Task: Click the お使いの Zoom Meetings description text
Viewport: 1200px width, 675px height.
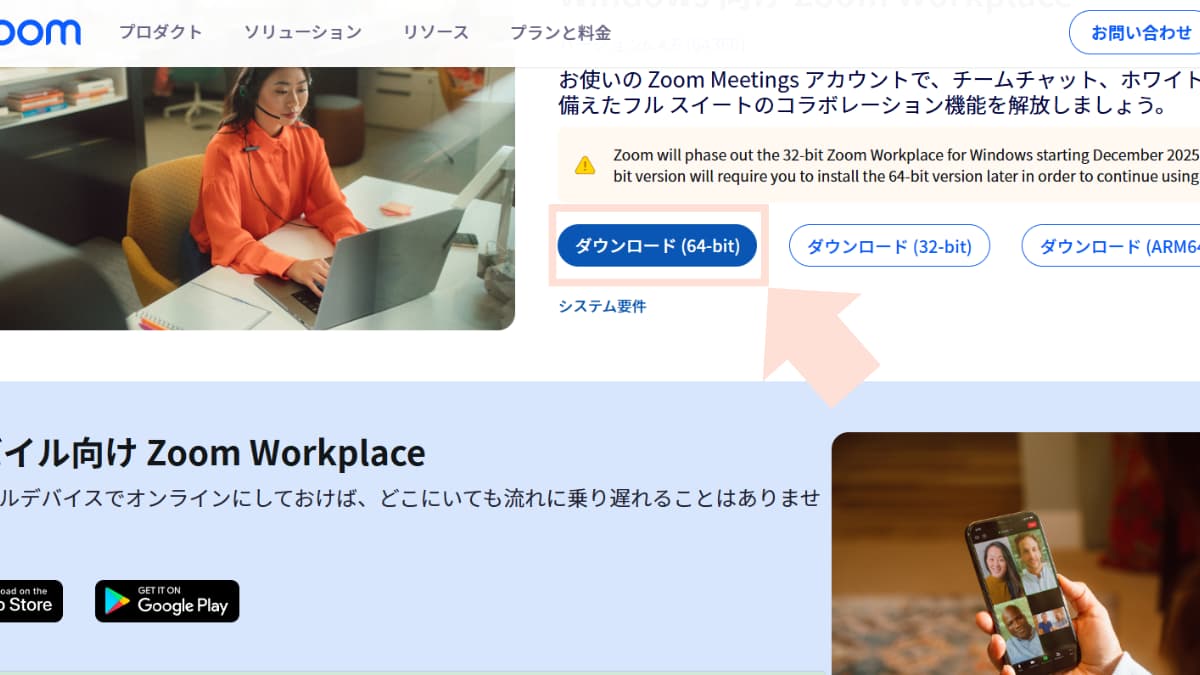Action: pyautogui.click(x=879, y=92)
